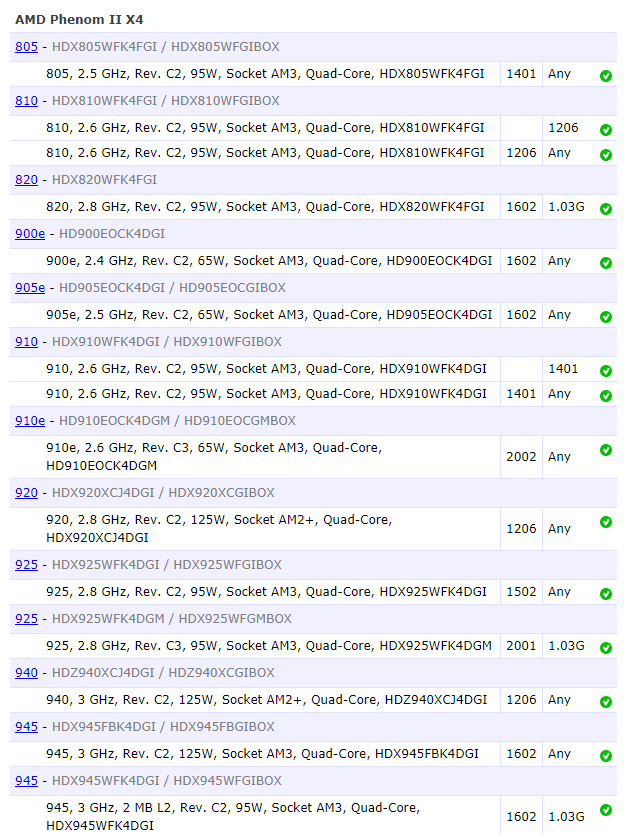Click BIOS value 2002 in 910e row
624x836 pixels.
521,456
